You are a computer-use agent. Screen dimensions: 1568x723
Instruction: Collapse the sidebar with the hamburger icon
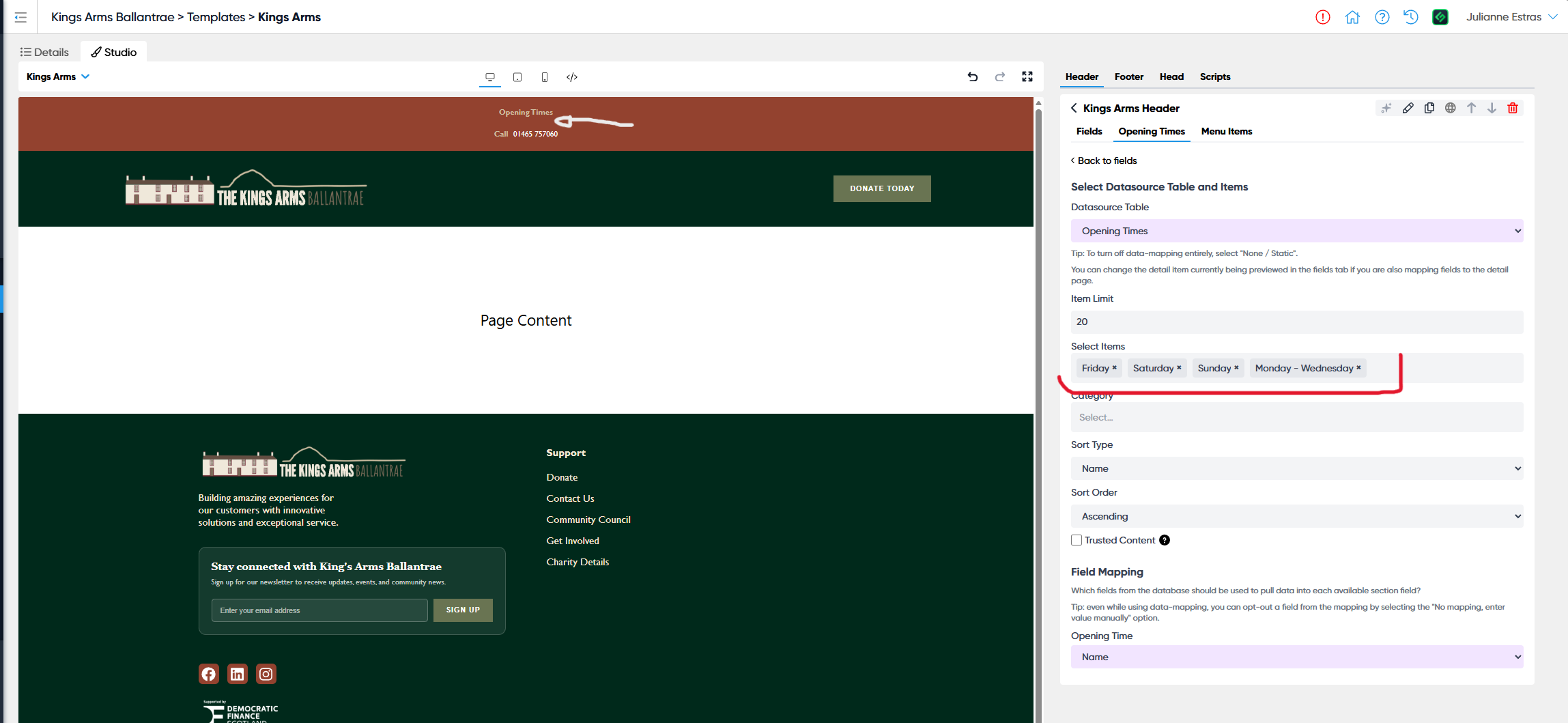(x=20, y=17)
